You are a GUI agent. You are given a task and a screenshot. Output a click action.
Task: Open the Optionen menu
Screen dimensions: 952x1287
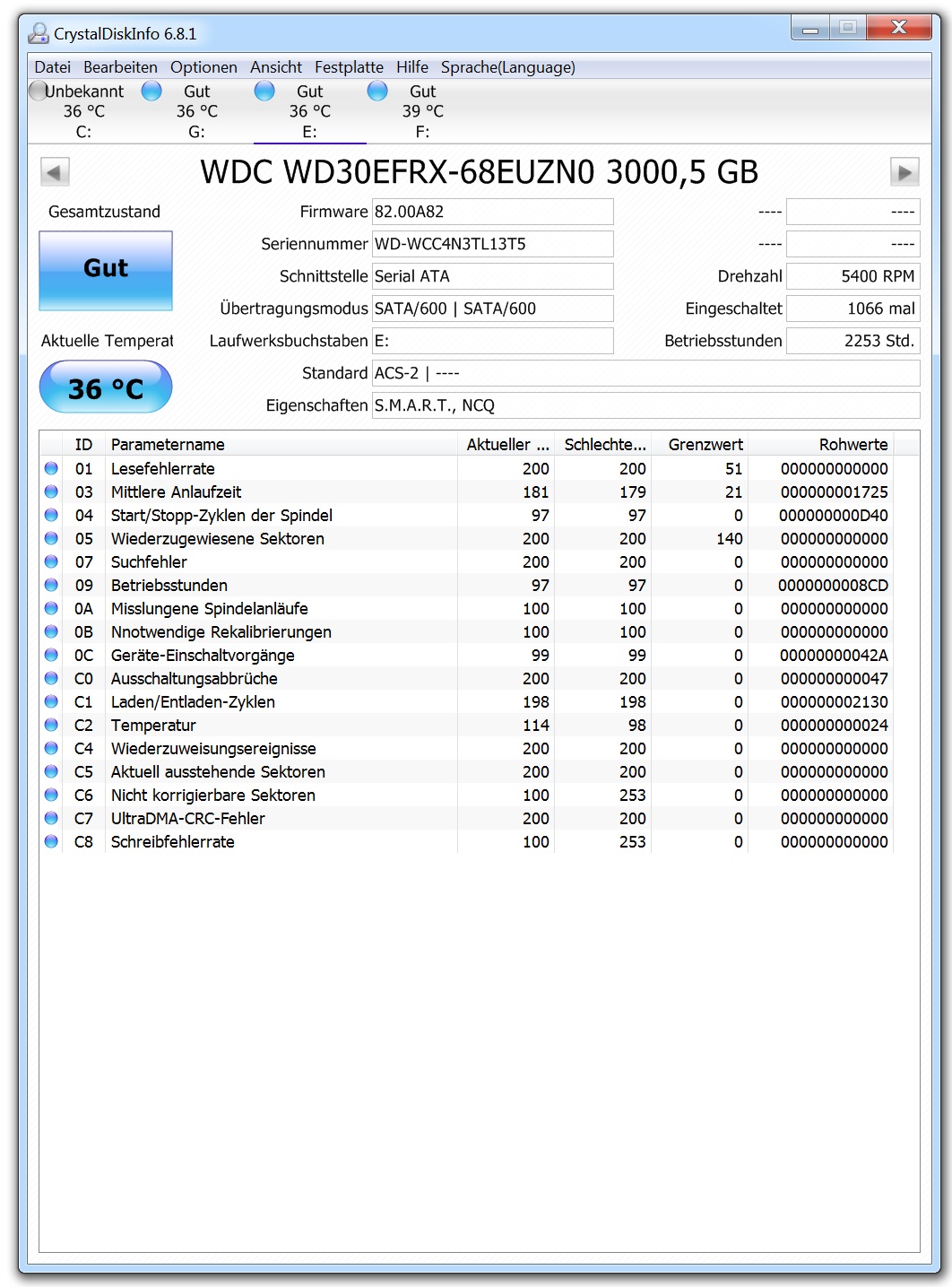[203, 67]
